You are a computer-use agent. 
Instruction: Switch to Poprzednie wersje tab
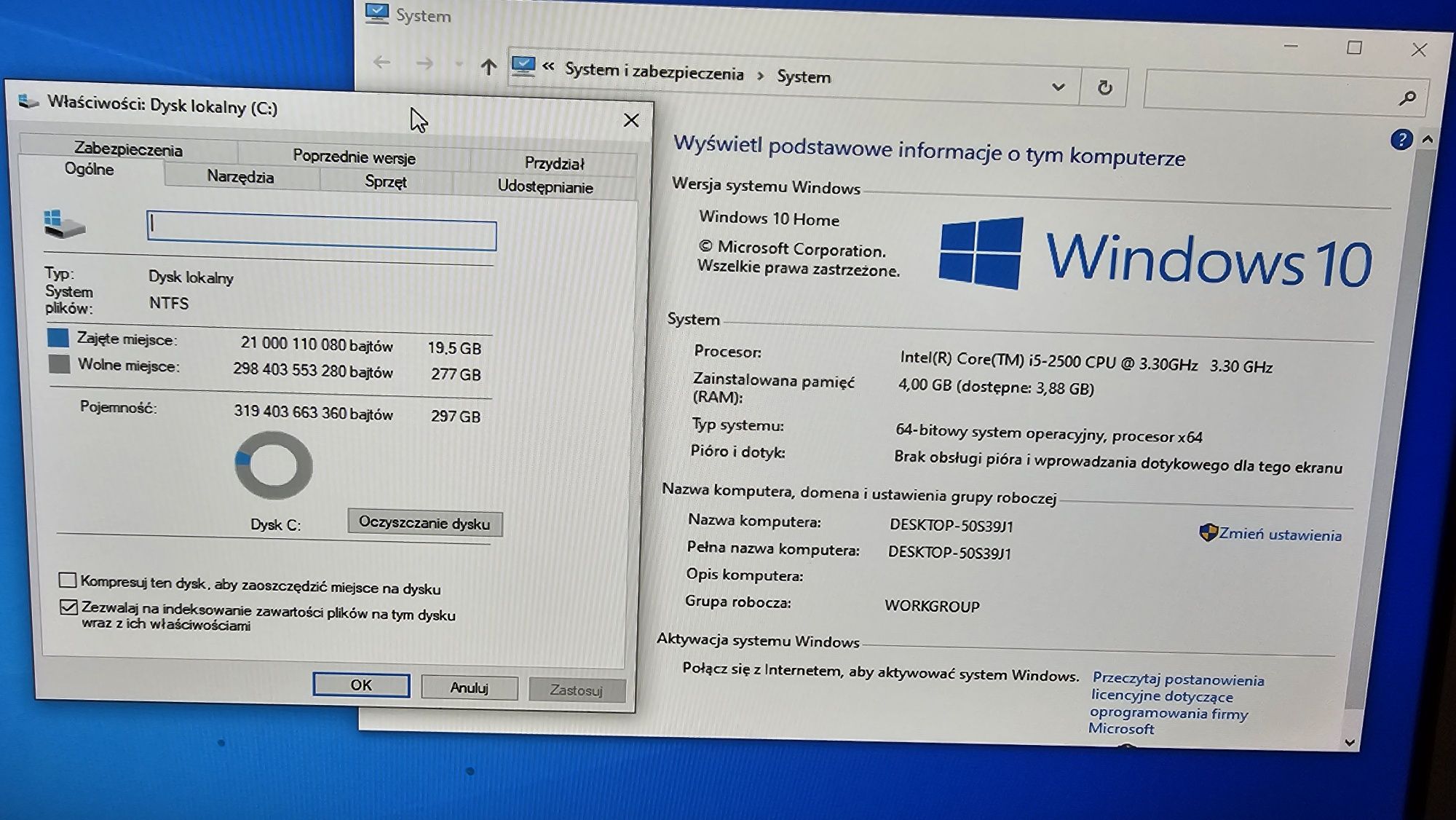[x=354, y=157]
